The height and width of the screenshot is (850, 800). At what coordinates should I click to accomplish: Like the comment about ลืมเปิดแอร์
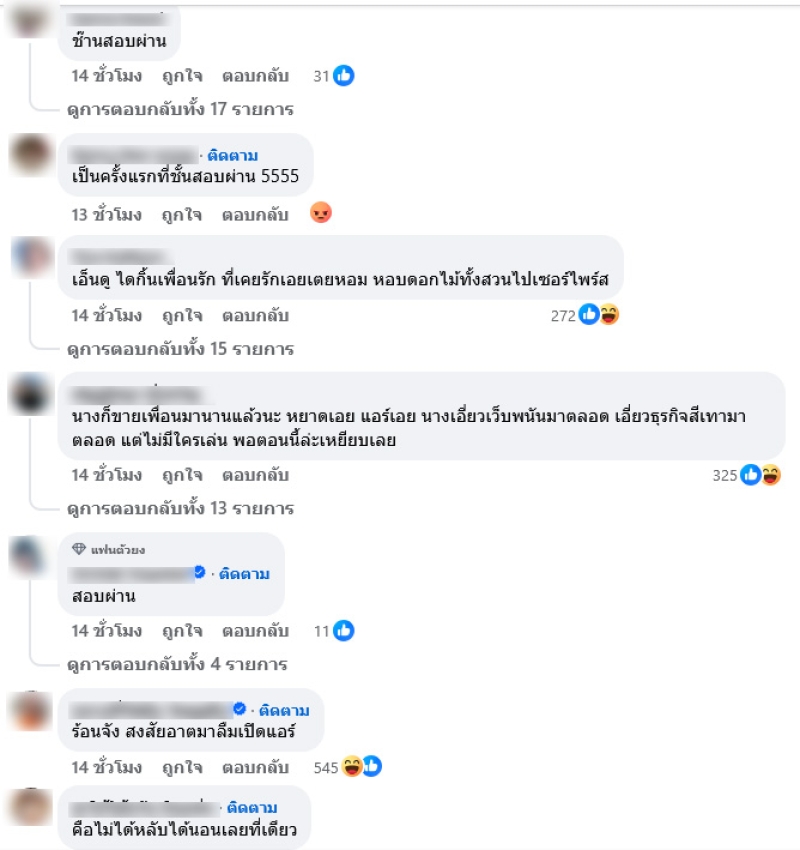pyautogui.click(x=182, y=768)
